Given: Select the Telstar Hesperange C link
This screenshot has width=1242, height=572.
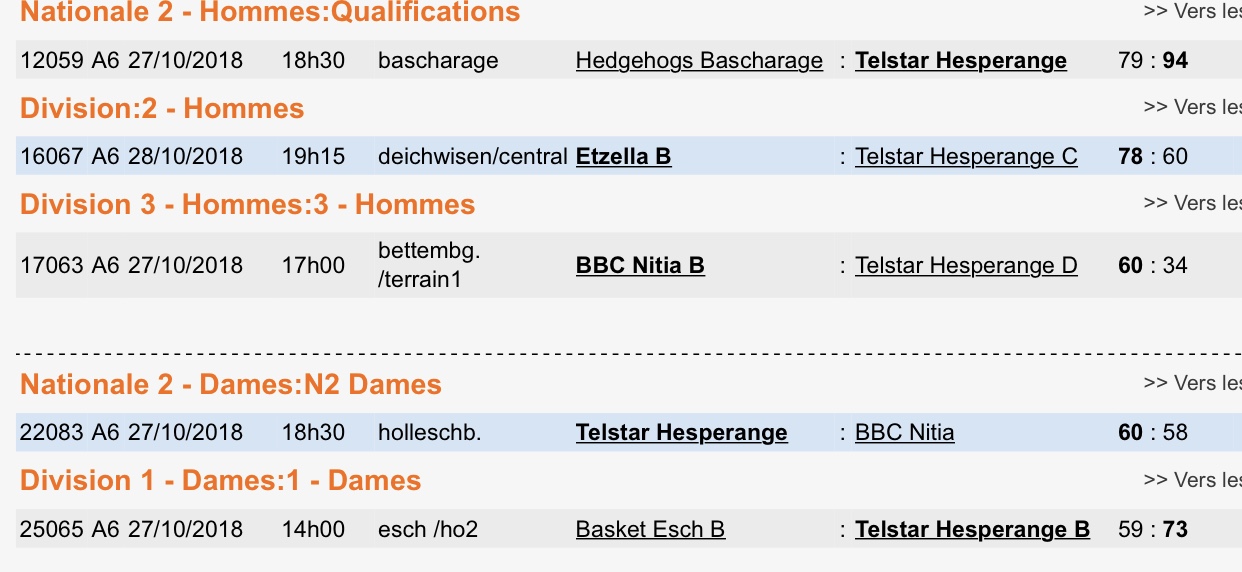Looking at the screenshot, I should [x=966, y=157].
